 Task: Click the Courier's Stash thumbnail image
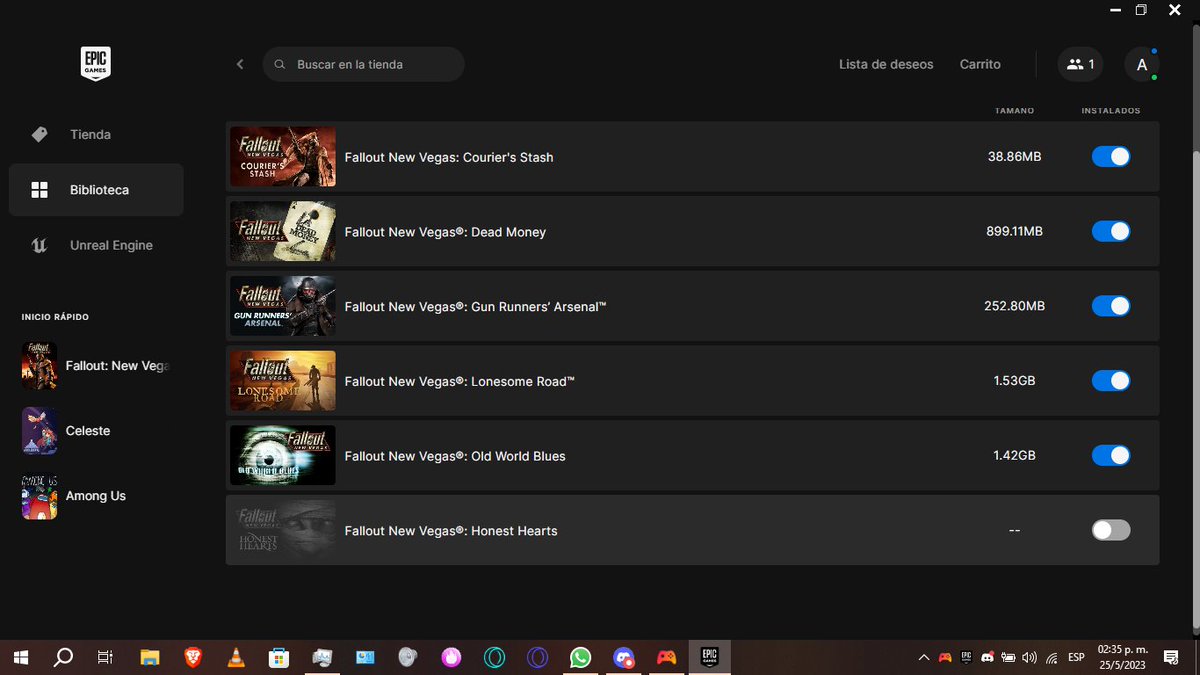(283, 157)
